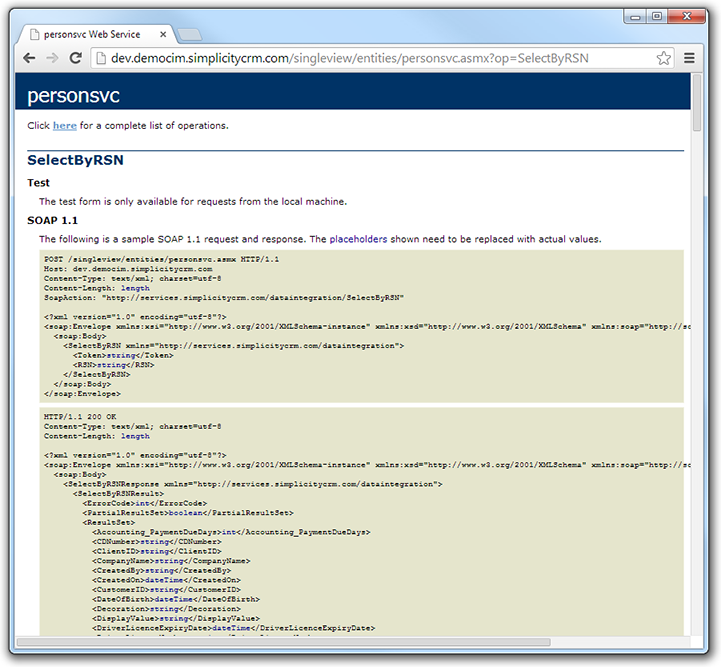Image resolution: width=721 pixels, height=667 pixels.
Task: Click the DisplayValue string line
Action: (x=176, y=619)
